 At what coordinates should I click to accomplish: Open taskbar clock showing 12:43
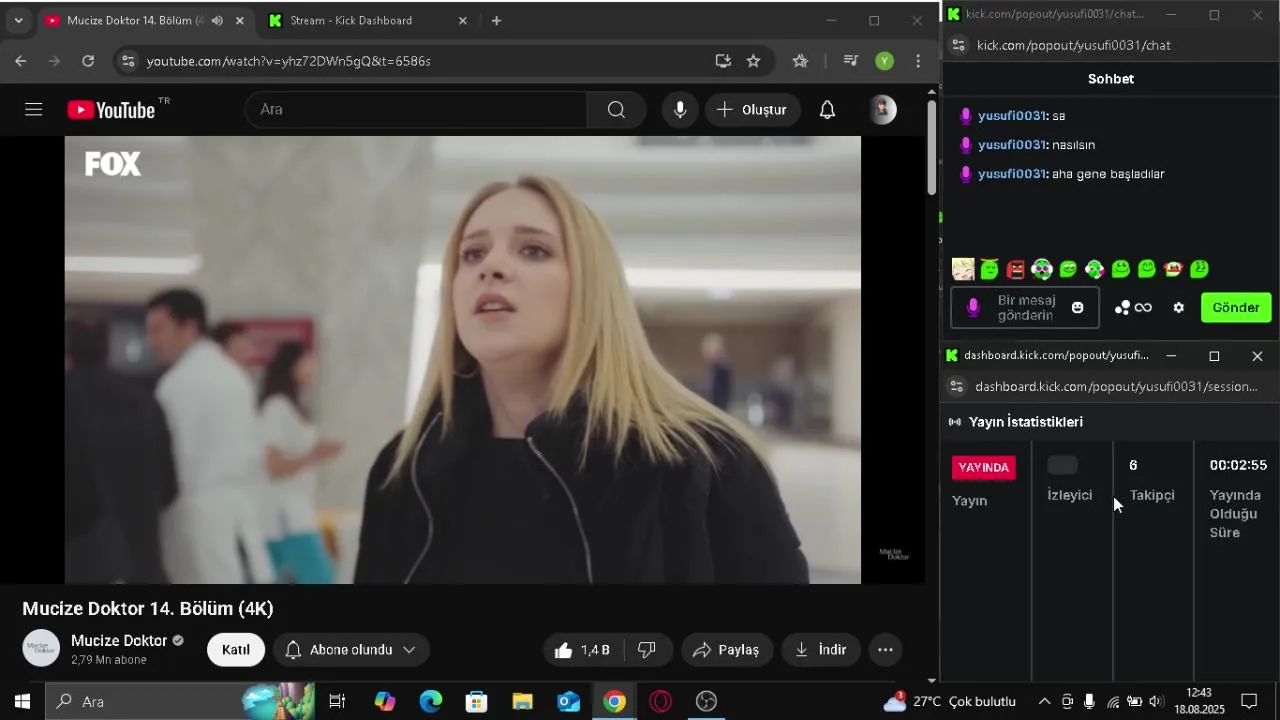[1199, 701]
